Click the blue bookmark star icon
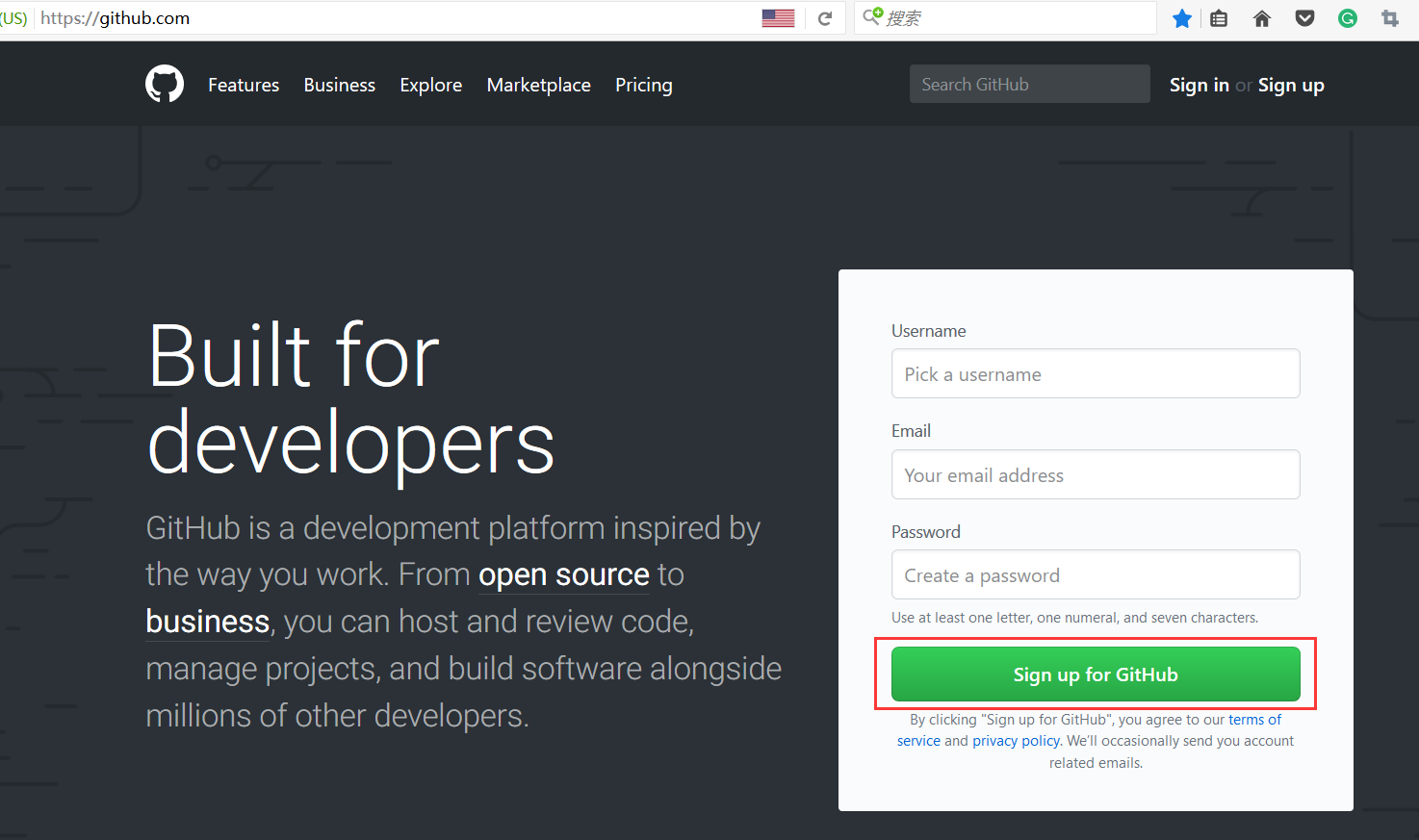The height and width of the screenshot is (840, 1419). tap(1182, 18)
